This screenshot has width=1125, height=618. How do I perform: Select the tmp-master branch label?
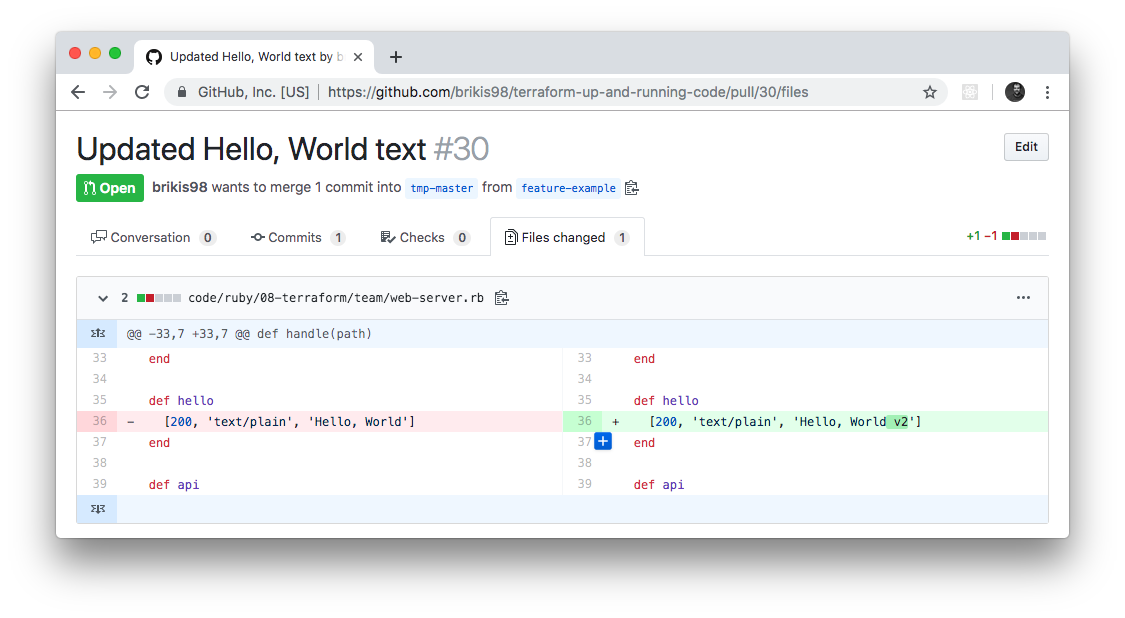tap(441, 188)
